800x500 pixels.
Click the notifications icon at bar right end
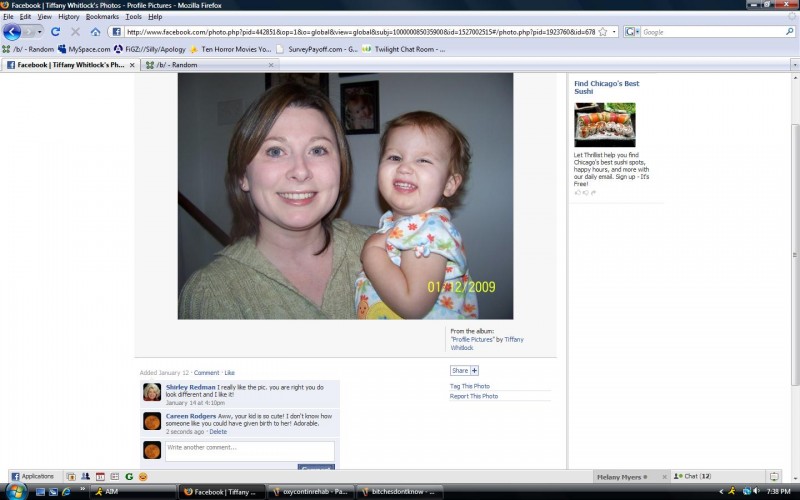[x=774, y=477]
